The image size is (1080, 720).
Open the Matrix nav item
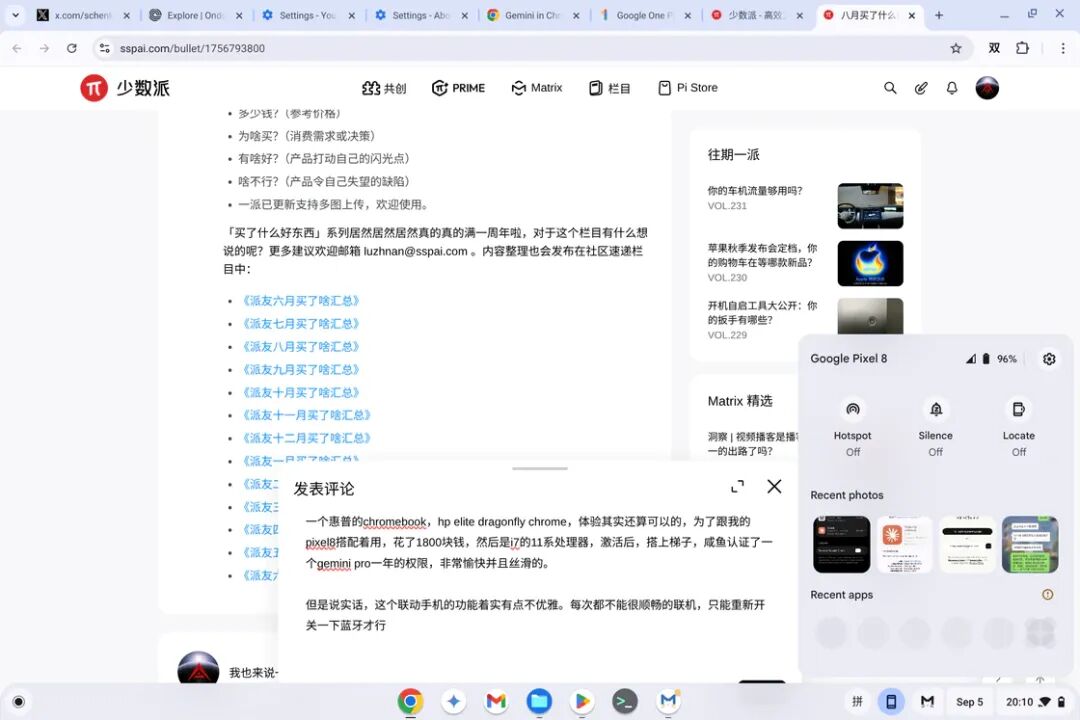(x=537, y=88)
